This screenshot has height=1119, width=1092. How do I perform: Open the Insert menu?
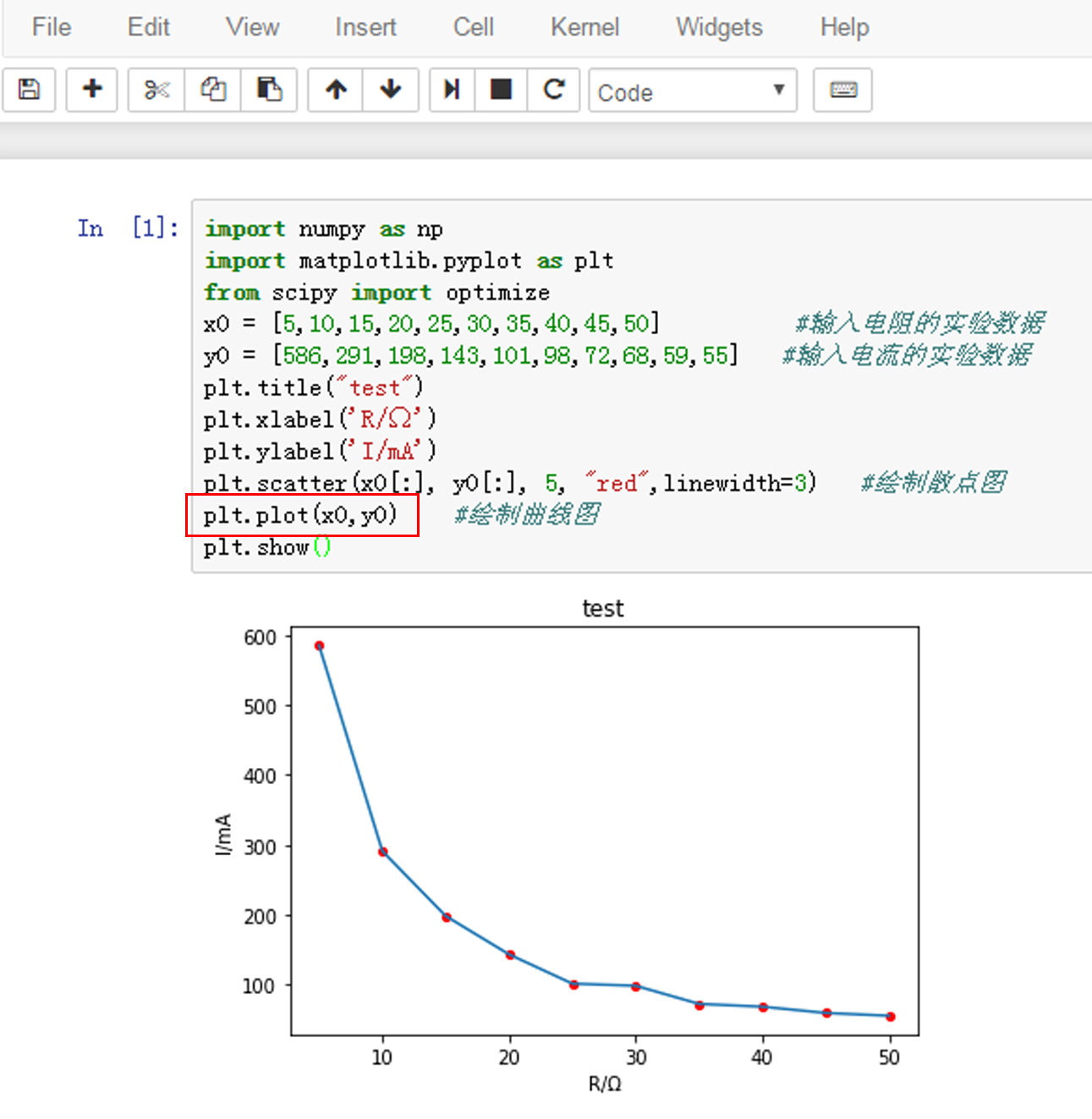pos(365,27)
